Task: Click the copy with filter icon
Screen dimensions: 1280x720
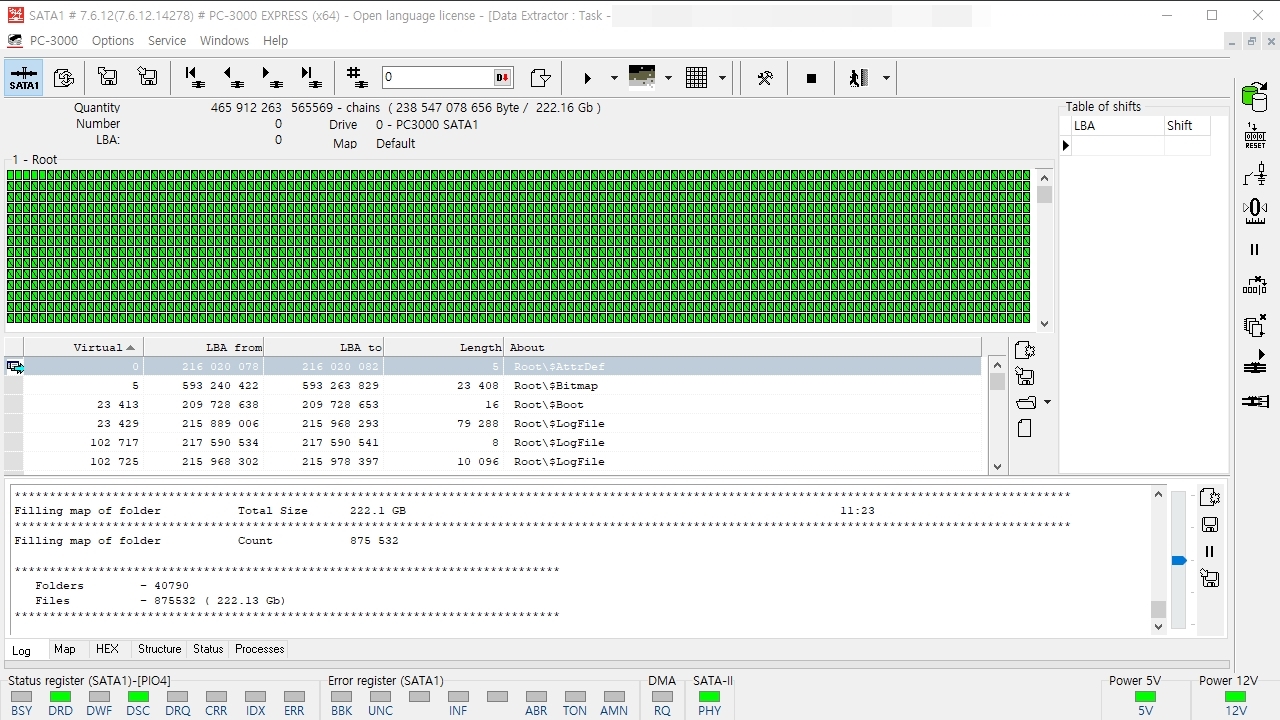Action: [x=540, y=78]
